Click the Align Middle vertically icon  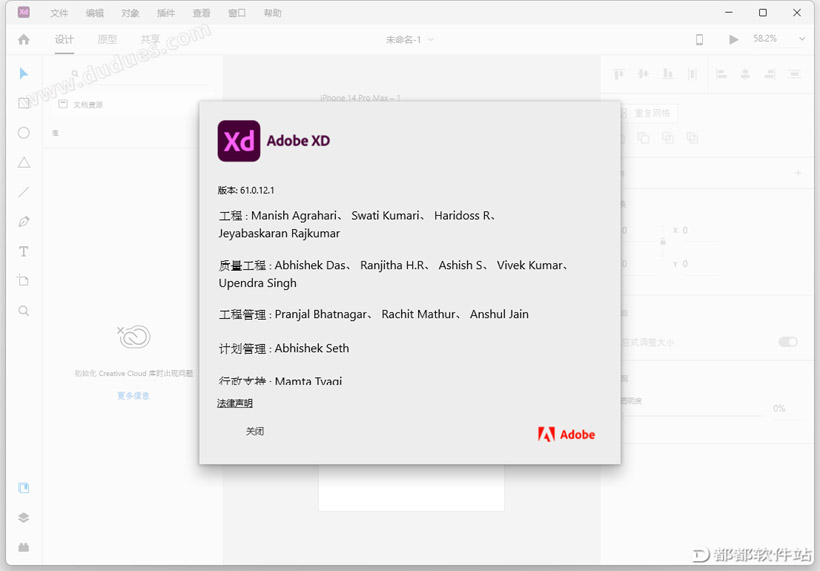point(643,74)
